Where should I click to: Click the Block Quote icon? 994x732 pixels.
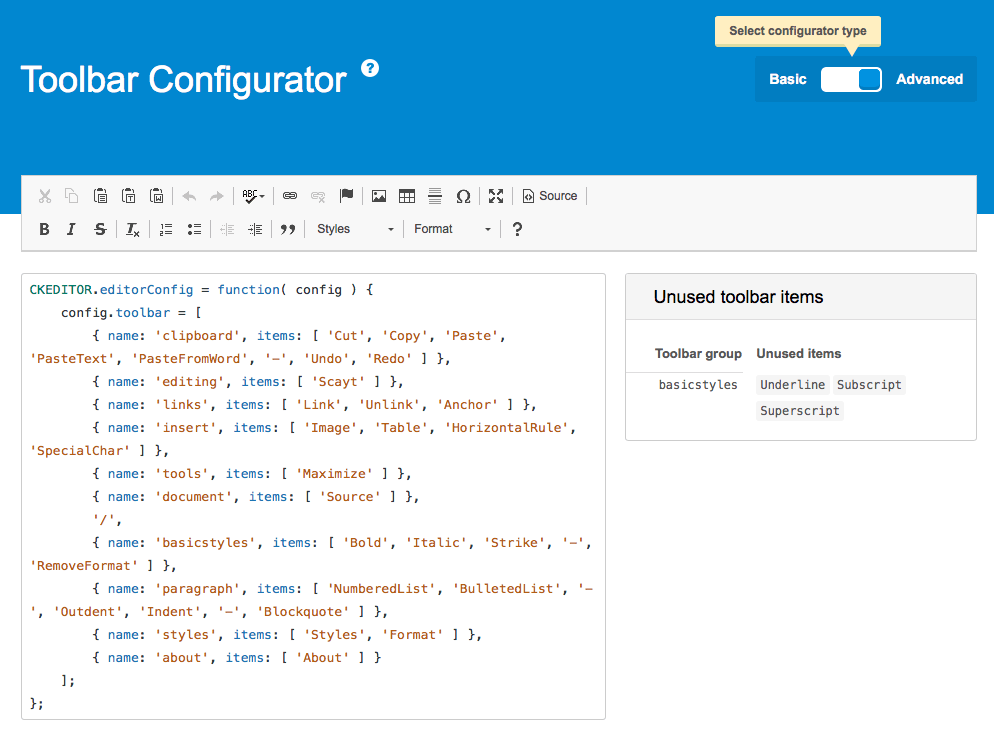coord(288,229)
